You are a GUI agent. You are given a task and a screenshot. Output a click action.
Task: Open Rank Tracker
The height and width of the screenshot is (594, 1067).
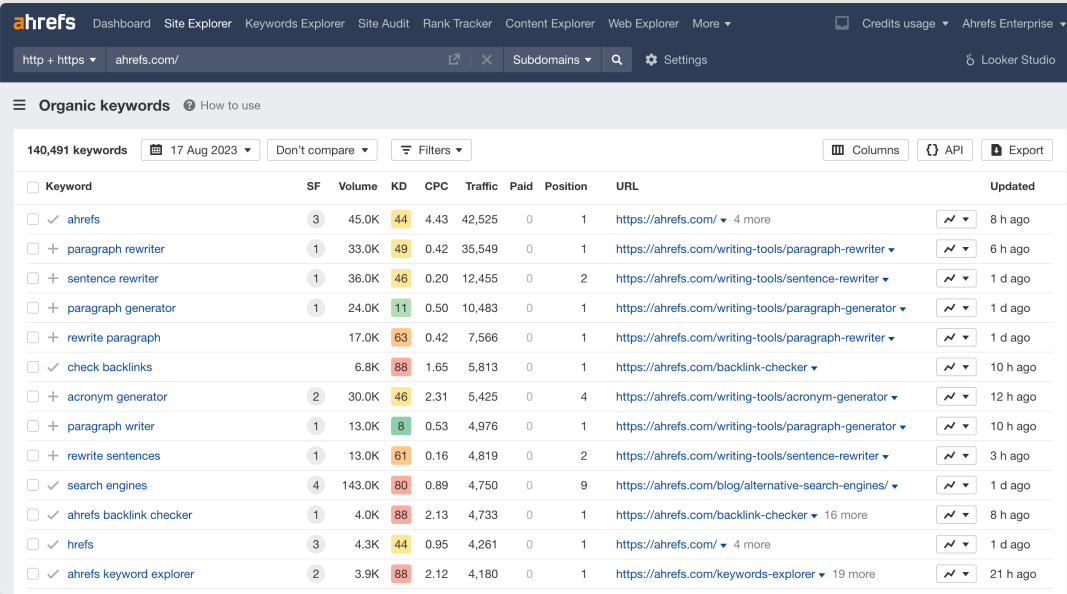457,23
